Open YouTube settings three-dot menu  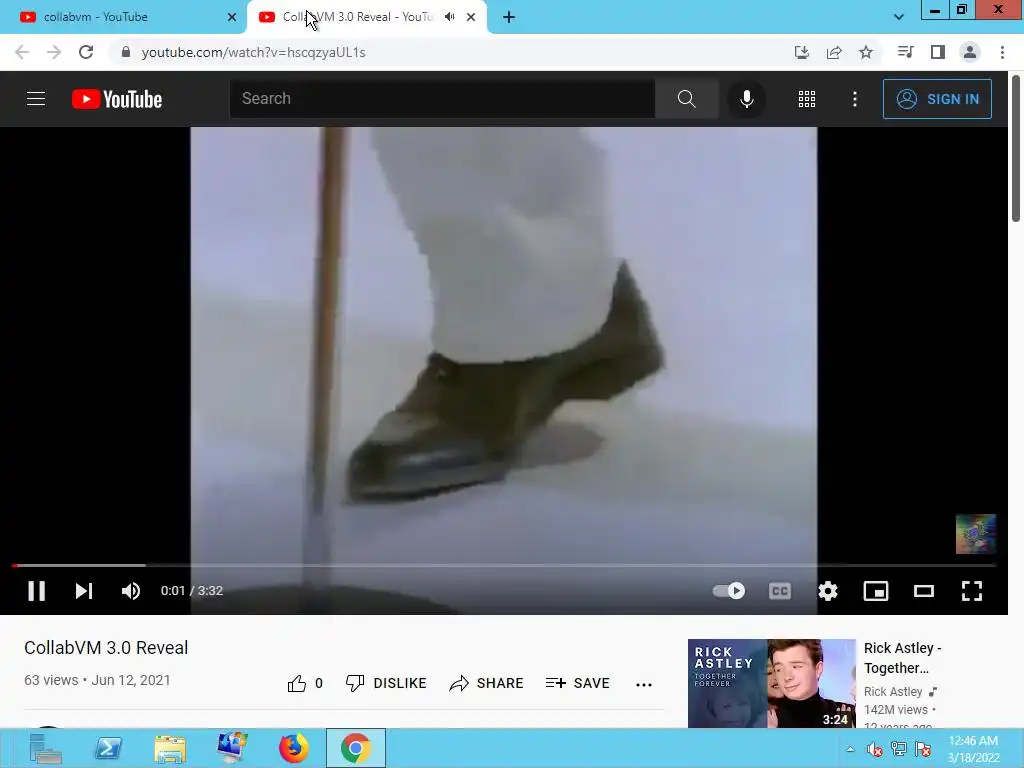pyautogui.click(x=854, y=99)
